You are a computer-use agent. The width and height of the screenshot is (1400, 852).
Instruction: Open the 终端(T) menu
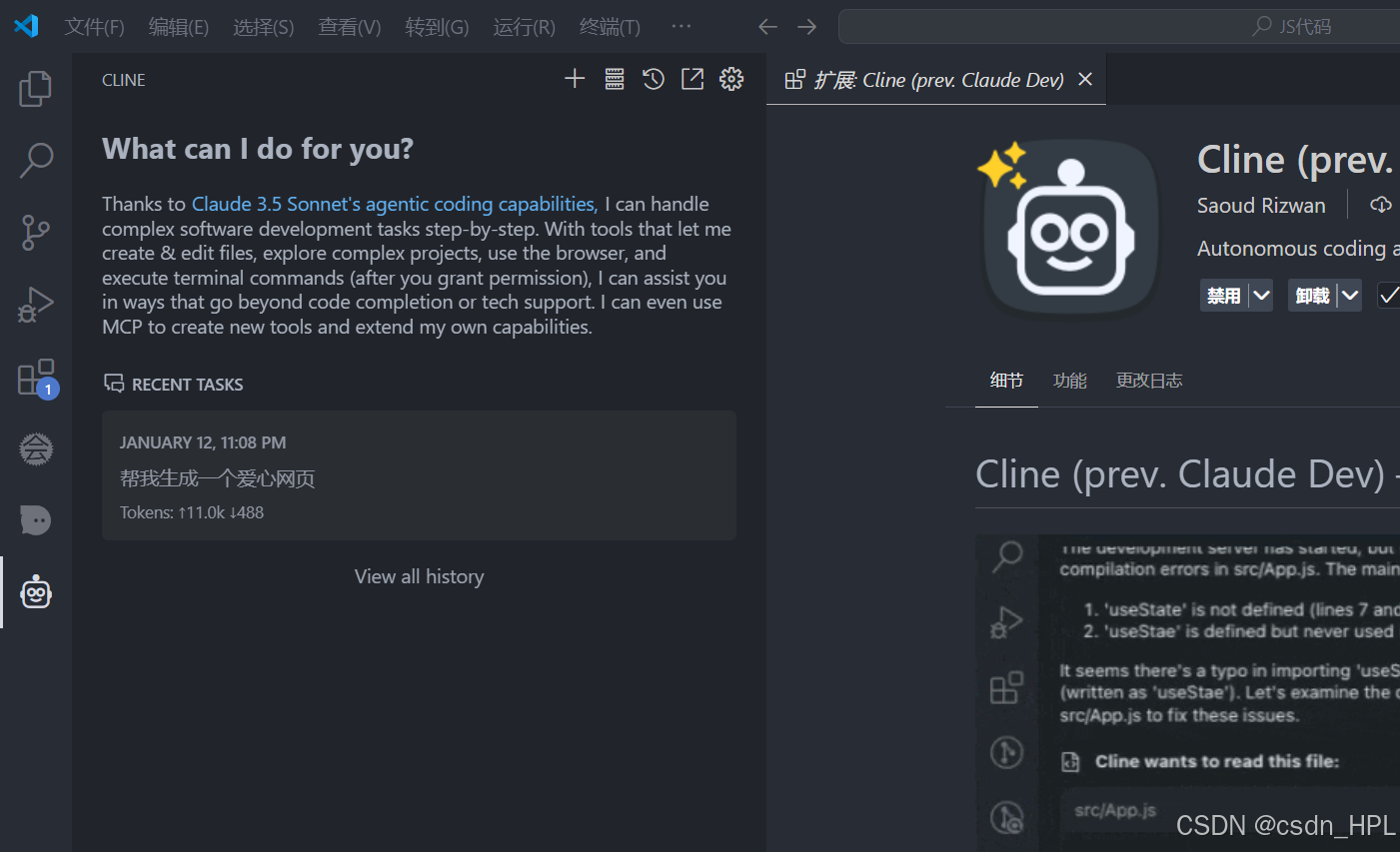tap(610, 27)
